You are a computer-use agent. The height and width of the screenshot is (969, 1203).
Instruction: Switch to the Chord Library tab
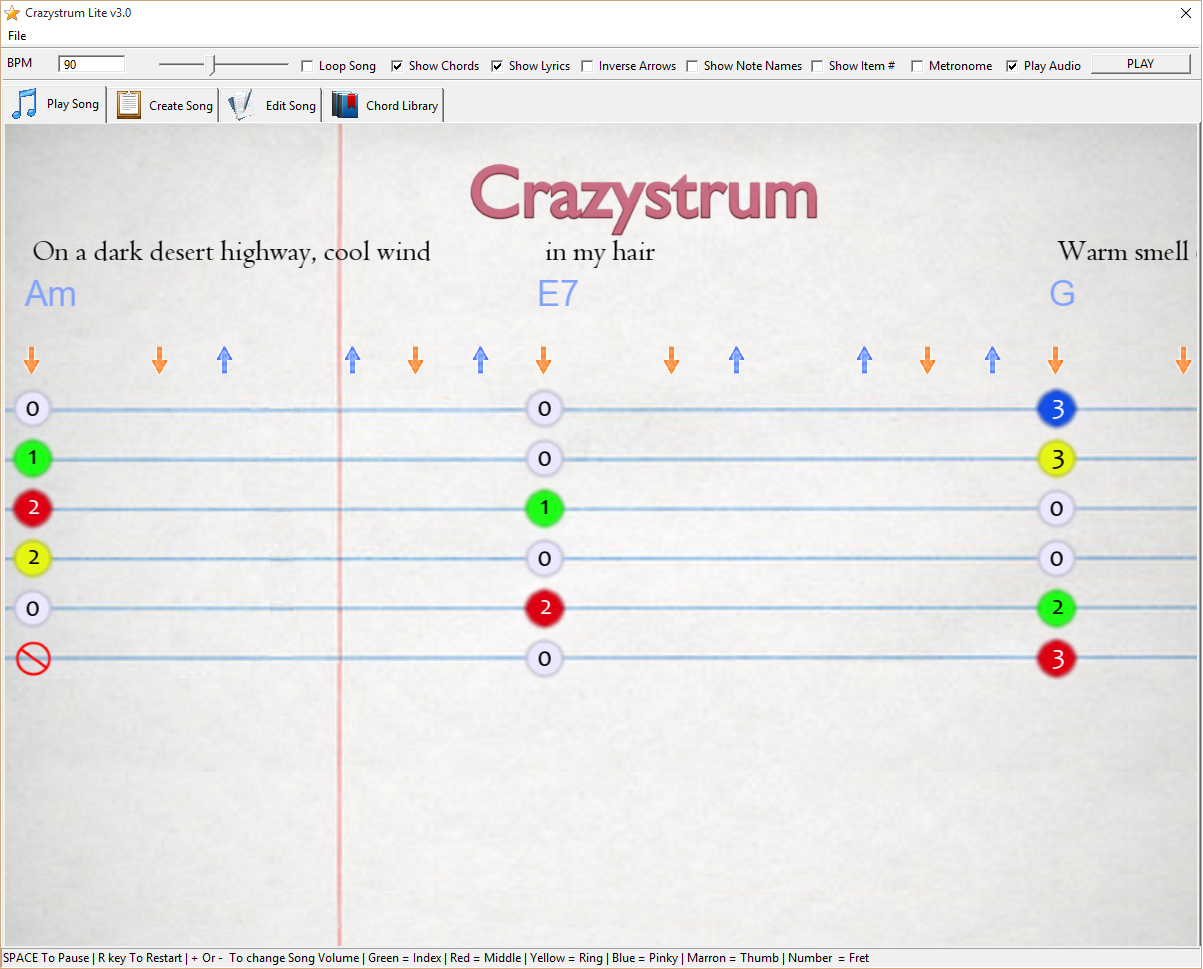click(385, 105)
